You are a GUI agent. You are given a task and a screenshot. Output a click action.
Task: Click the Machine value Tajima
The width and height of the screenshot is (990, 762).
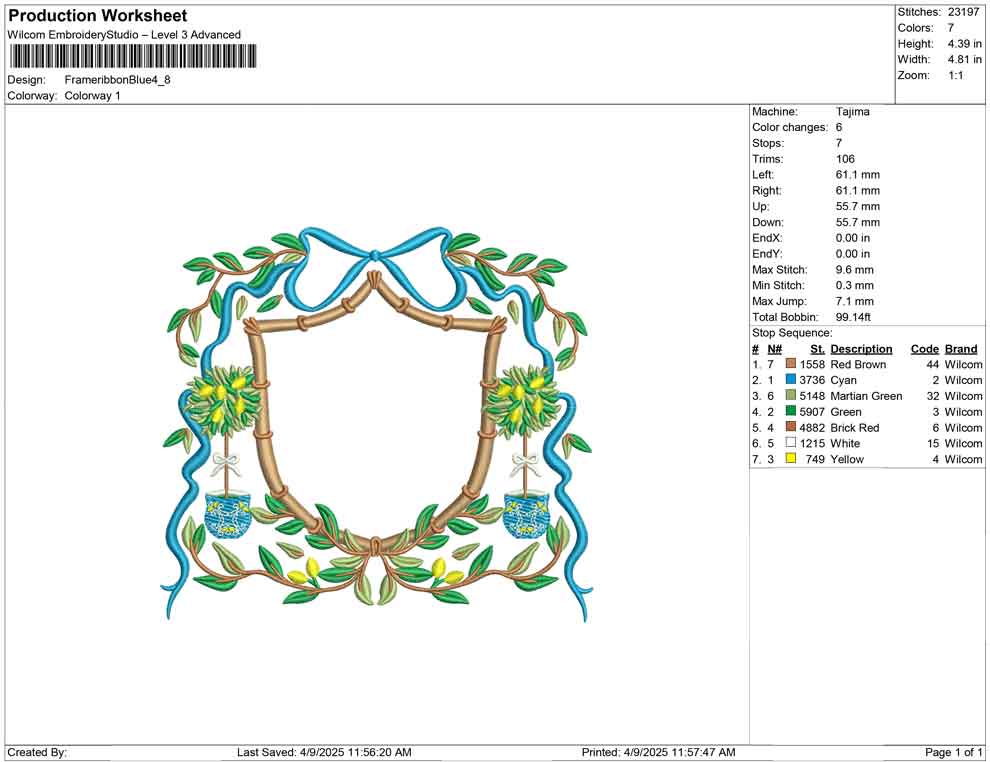coord(852,112)
